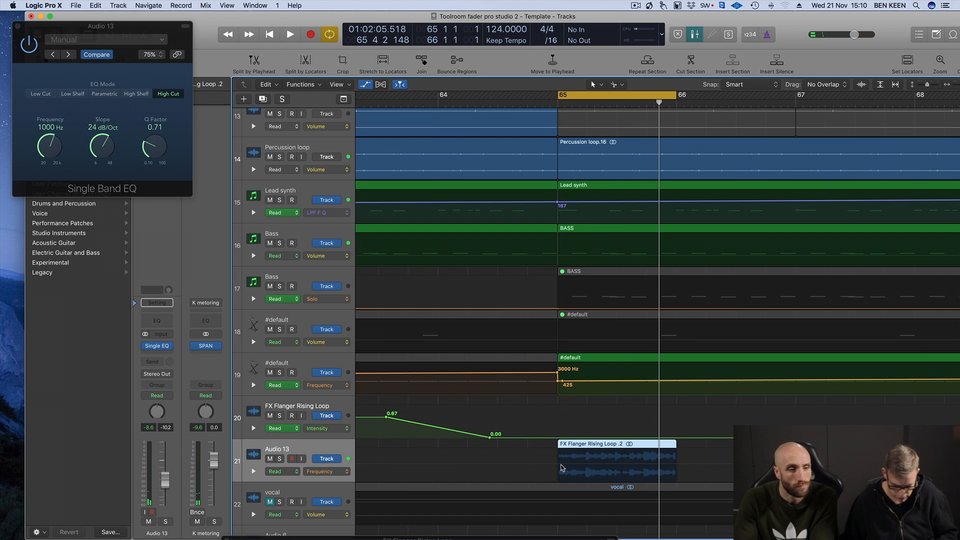Click the plugin link chain icon
Viewport: 960px width, 540px height.
tap(177, 54)
